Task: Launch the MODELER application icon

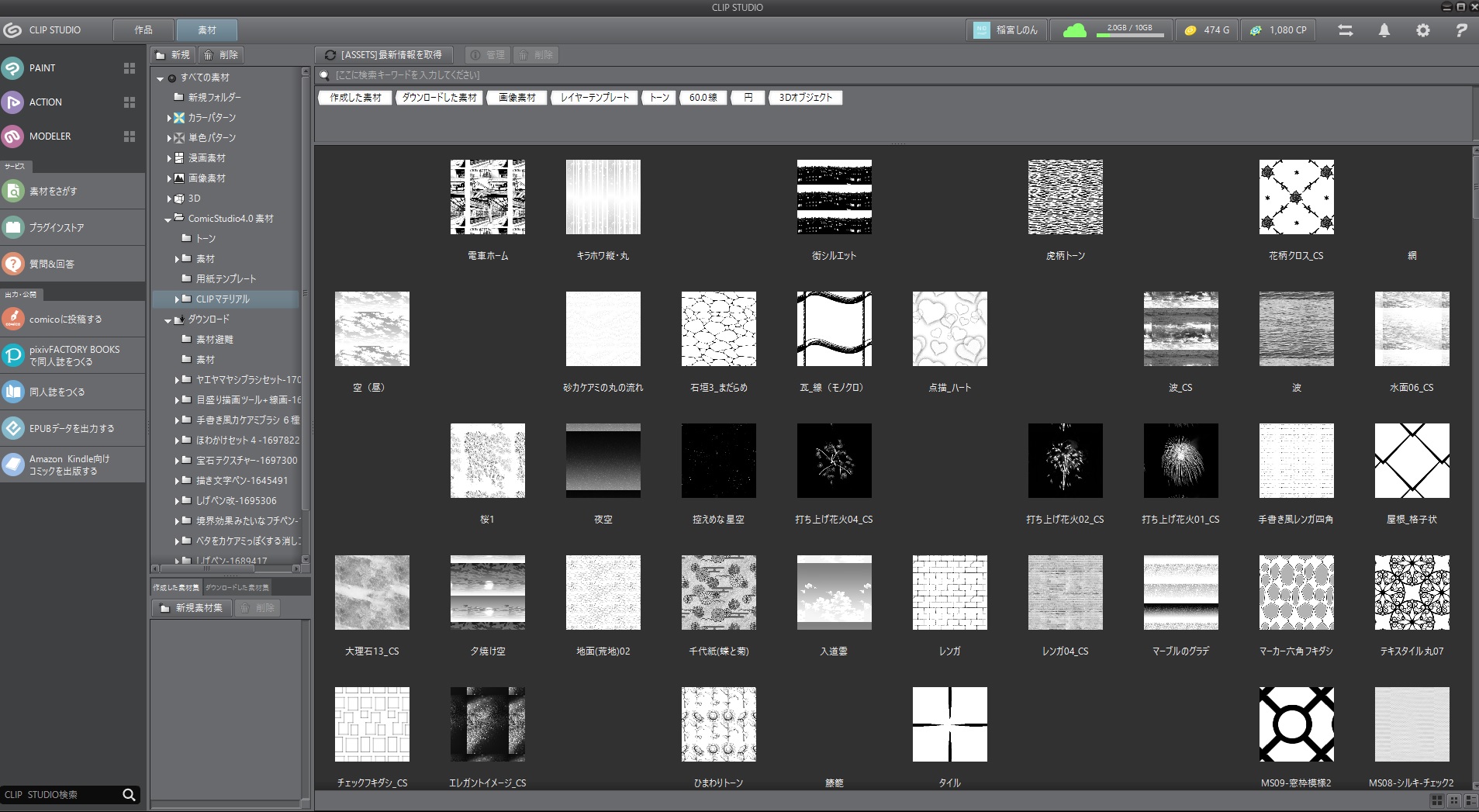Action: tap(13, 136)
